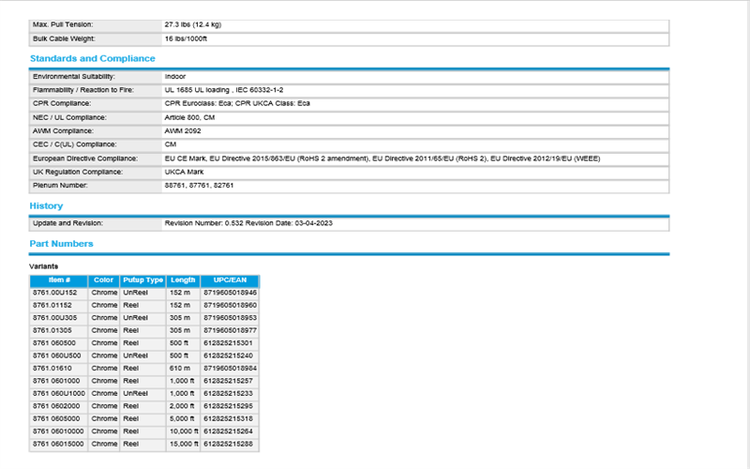The width and height of the screenshot is (750, 469).
Task: Select item number 8761 06015000
Action: coord(59,442)
